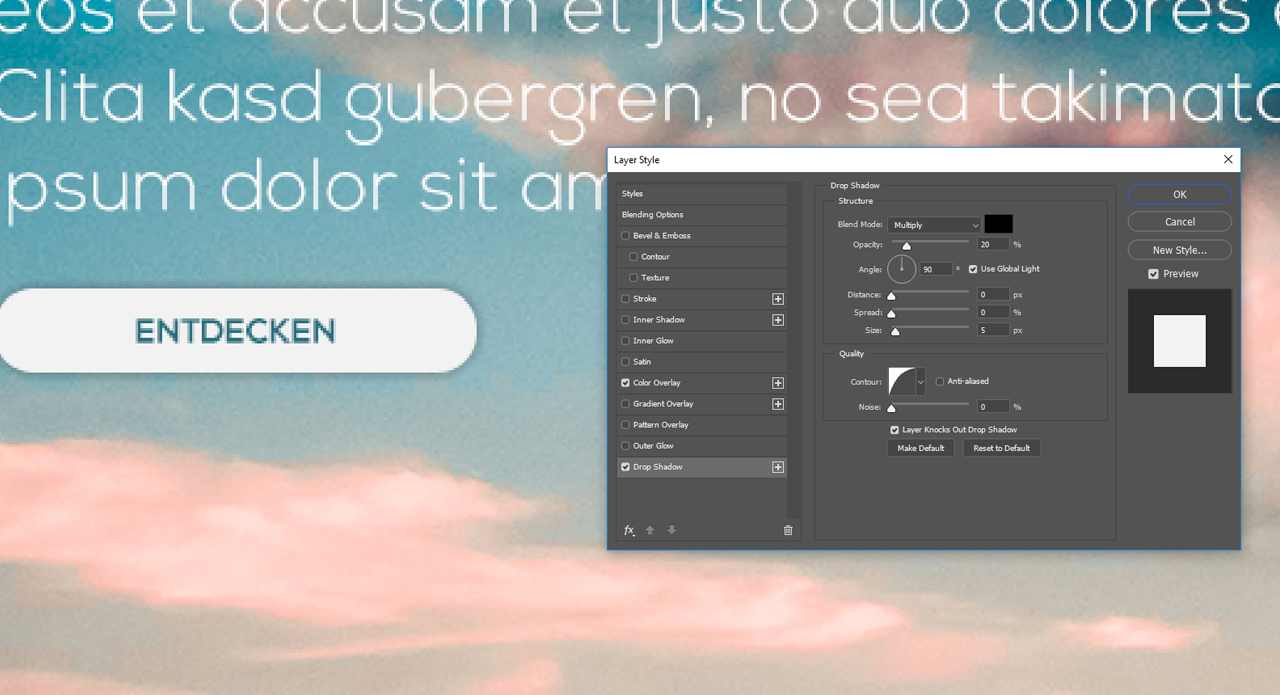Move effect up with arrow icon
This screenshot has height=695, width=1280.
tap(650, 530)
